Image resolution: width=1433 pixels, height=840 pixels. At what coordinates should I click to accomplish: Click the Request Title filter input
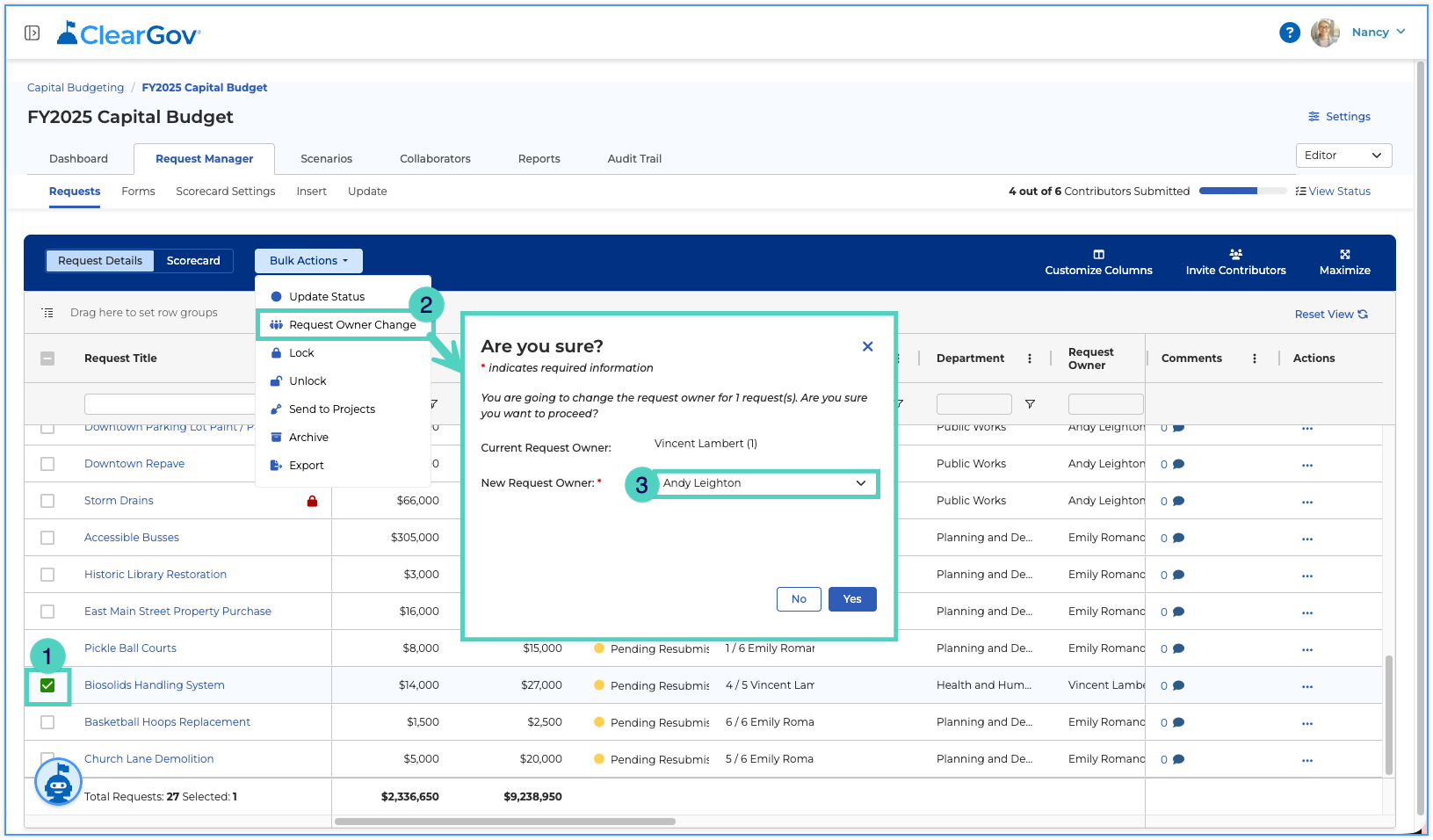tap(169, 404)
